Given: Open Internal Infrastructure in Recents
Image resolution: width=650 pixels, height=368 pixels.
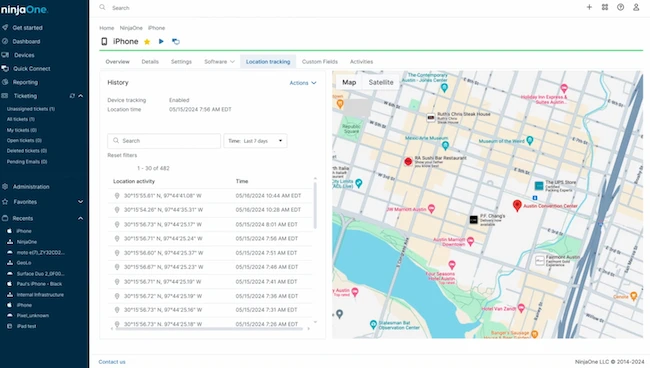Looking at the screenshot, I should pyautogui.click(x=40, y=295).
